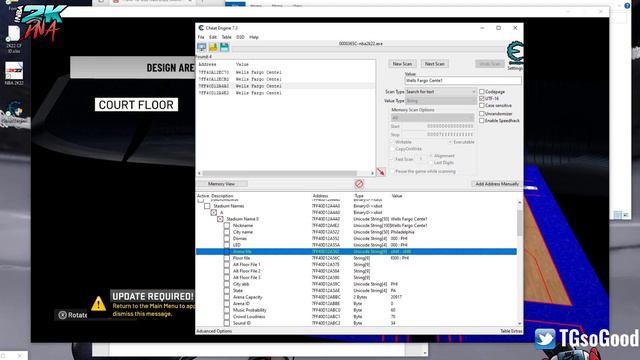Open the Cheat Engine desktop shortcut icon

[14, 110]
